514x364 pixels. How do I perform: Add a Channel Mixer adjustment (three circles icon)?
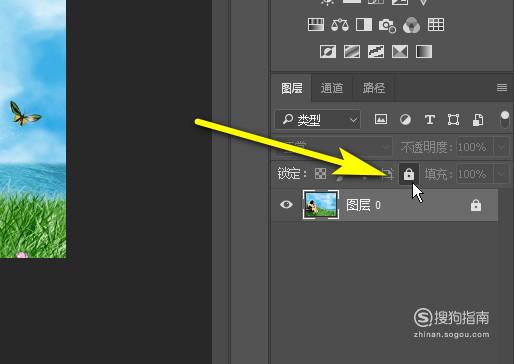pos(411,25)
